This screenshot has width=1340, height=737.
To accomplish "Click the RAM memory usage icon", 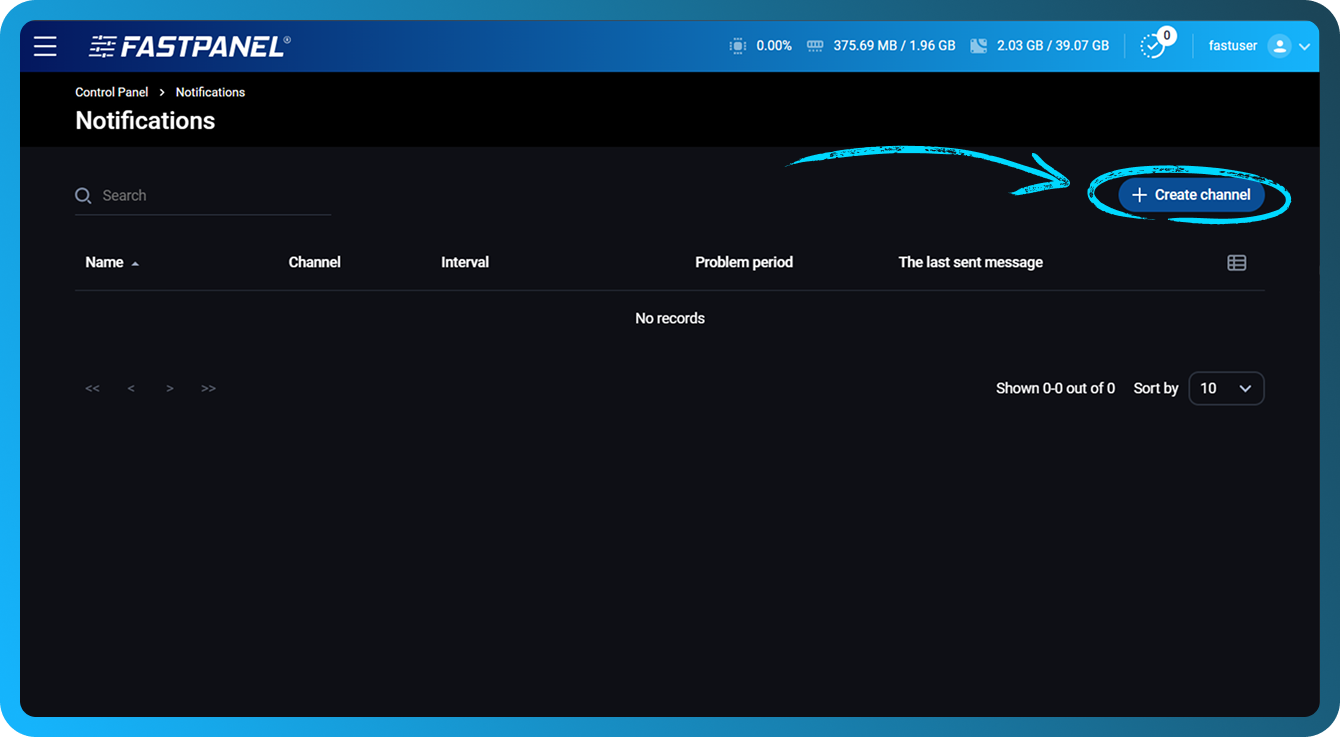I will 815,46.
